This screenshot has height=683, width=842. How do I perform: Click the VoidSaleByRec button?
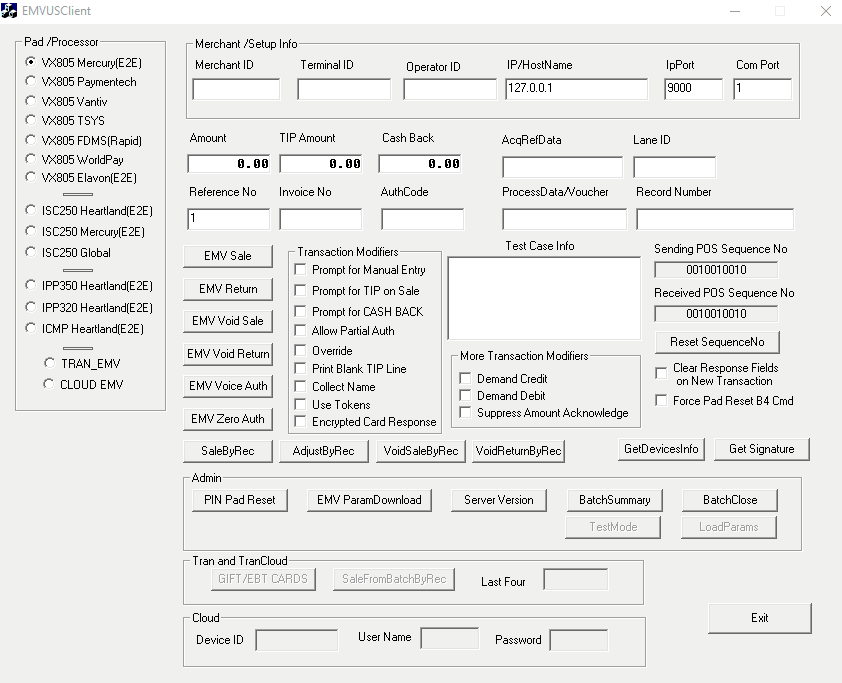(421, 451)
